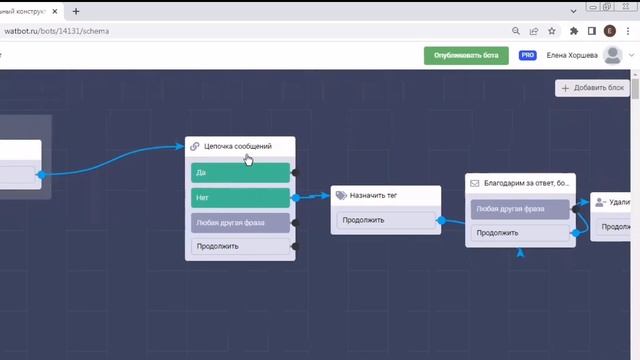Click Продолжить in Цепочка сообщений block
The image size is (640, 360).
tap(240, 246)
